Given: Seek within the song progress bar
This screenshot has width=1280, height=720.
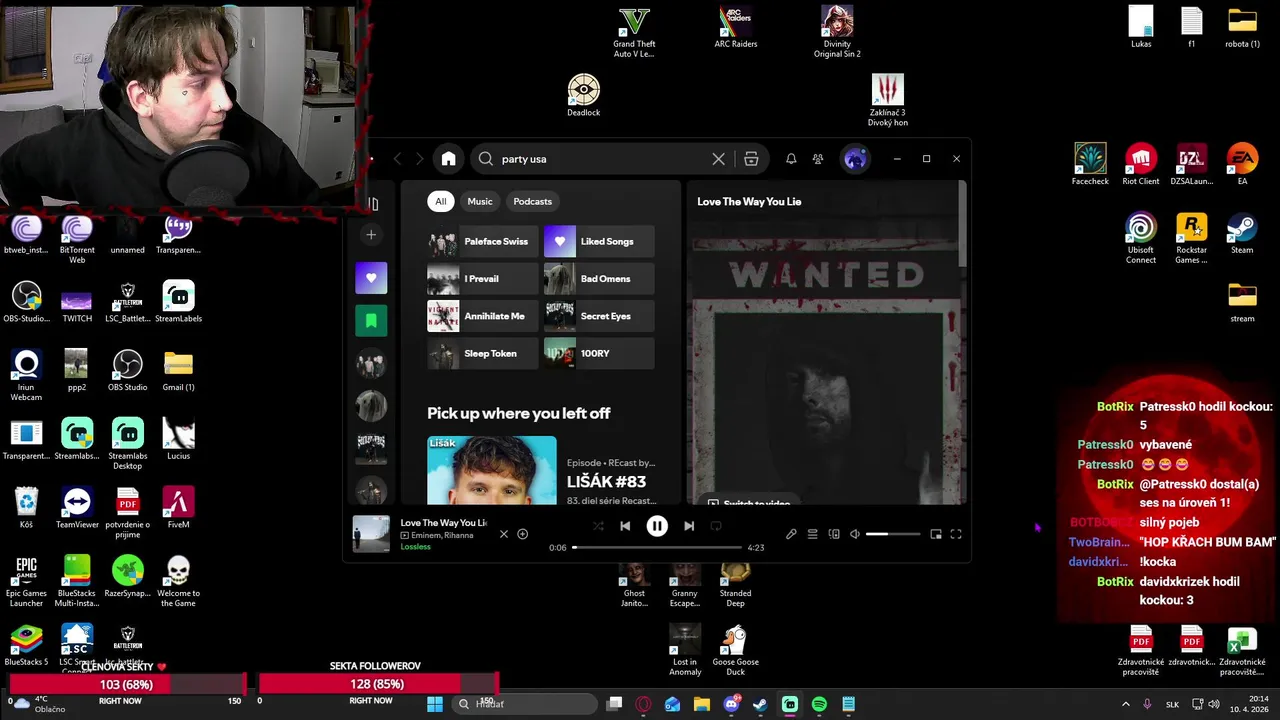Looking at the screenshot, I should point(657,547).
